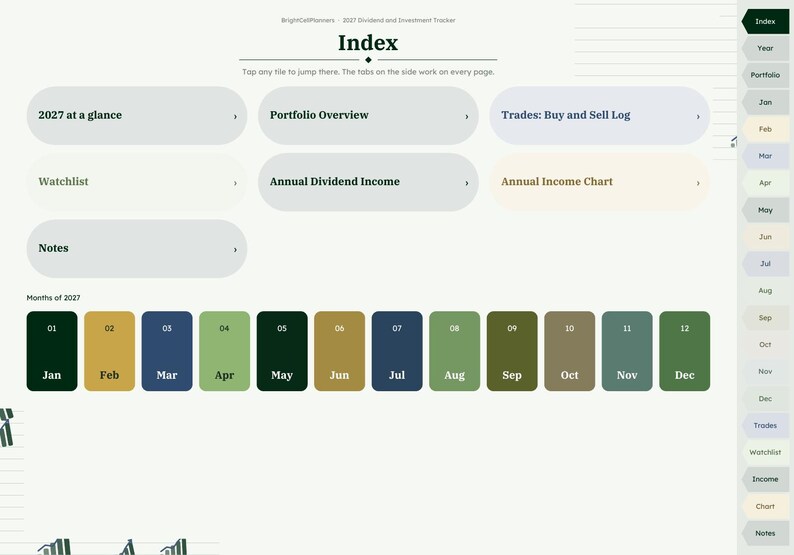Open the Watchlist tile
The image size is (794, 555).
pos(137,182)
